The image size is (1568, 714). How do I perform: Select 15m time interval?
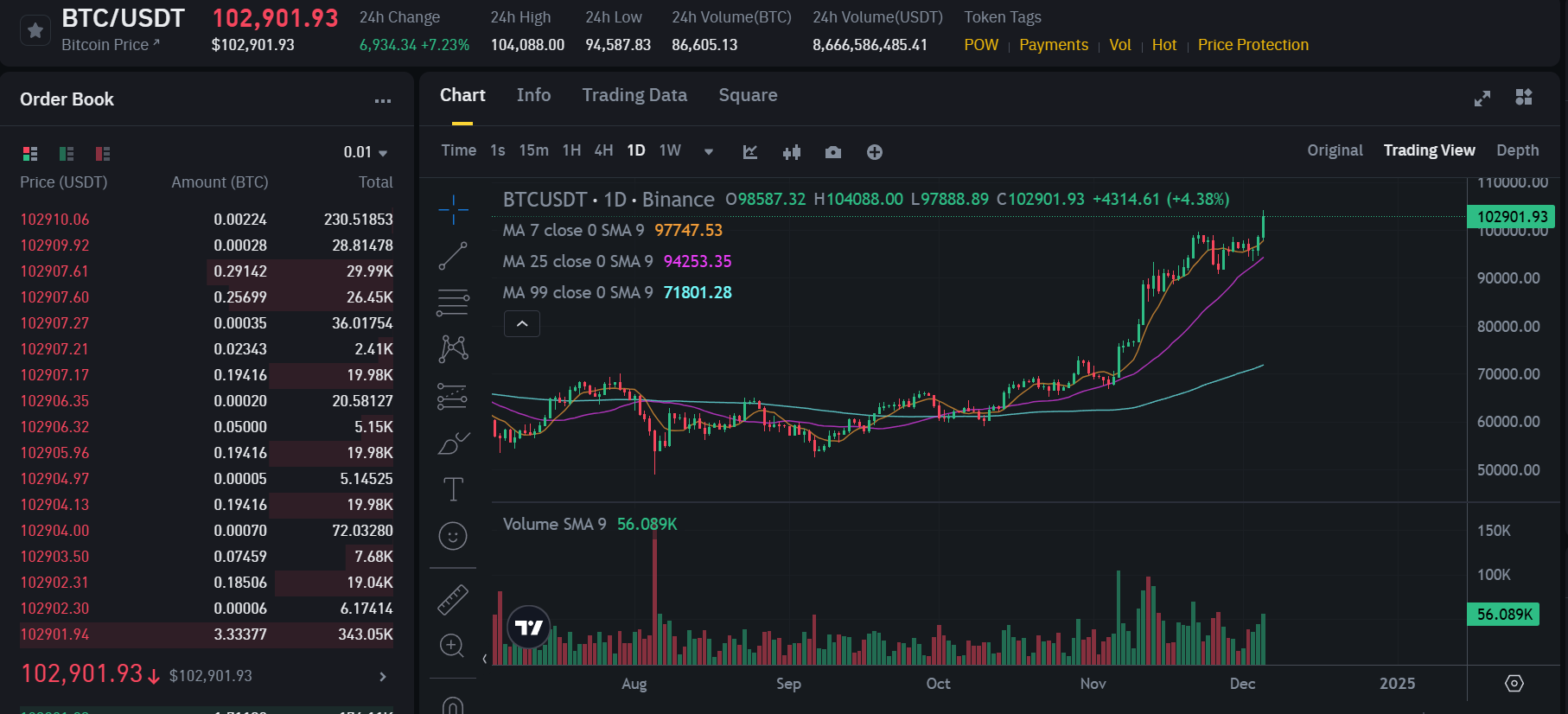pos(533,150)
